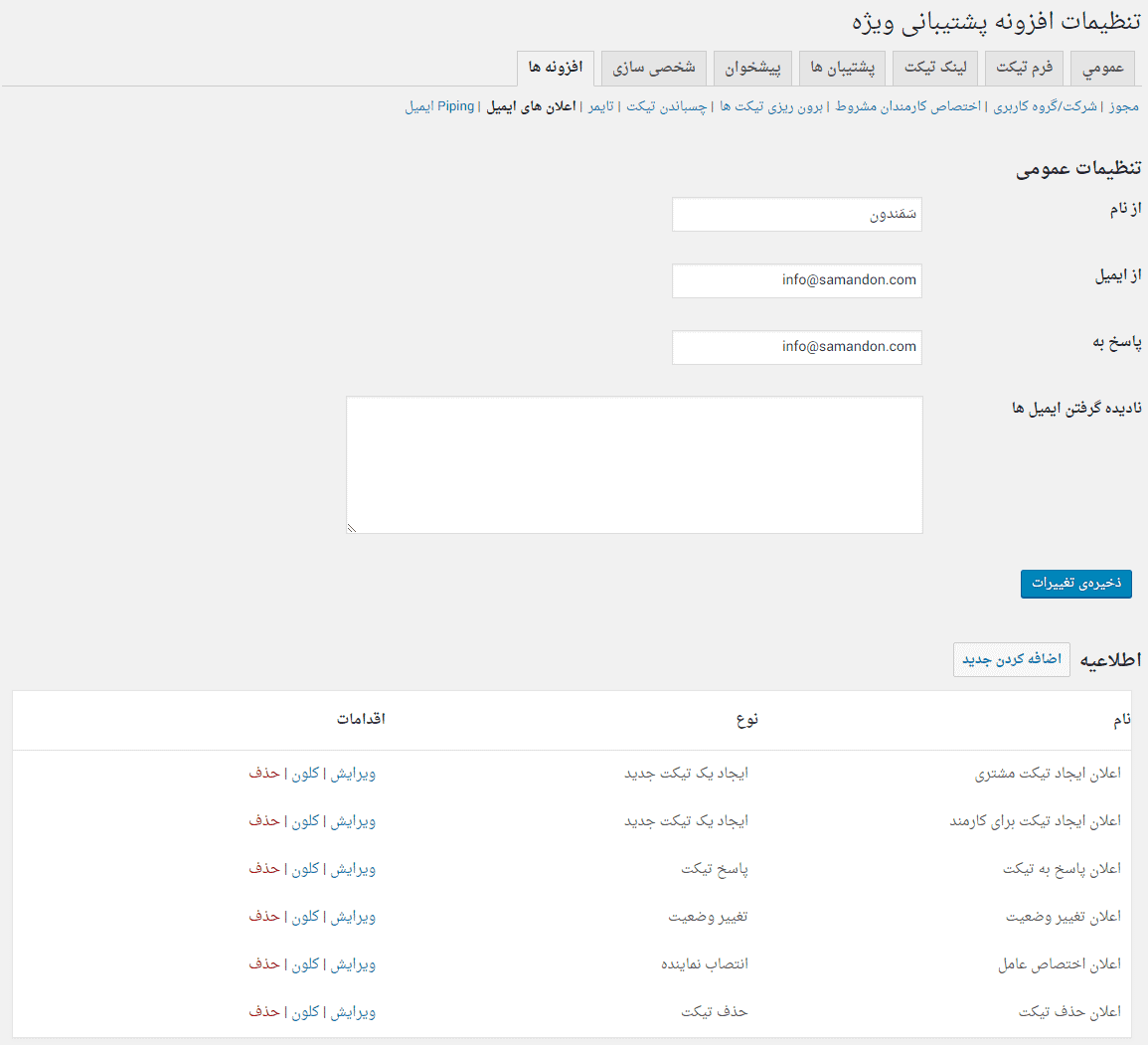The image size is (1148, 1045).
Task: Open the مجوز sub-section link
Action: 1124,106
